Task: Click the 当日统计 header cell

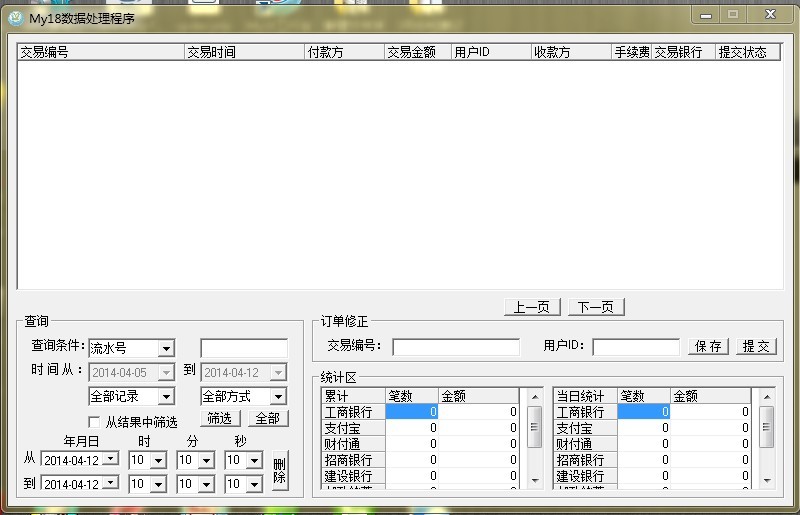Action: click(x=586, y=396)
